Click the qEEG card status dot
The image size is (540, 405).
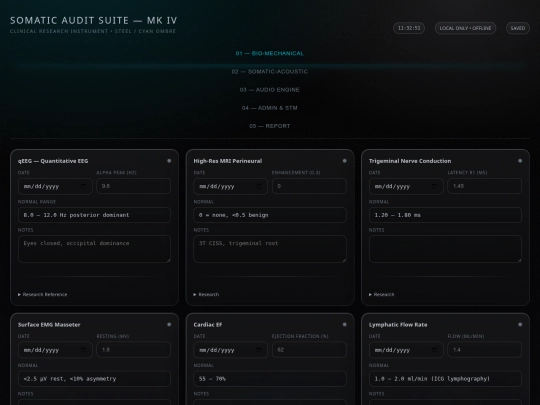169,161
